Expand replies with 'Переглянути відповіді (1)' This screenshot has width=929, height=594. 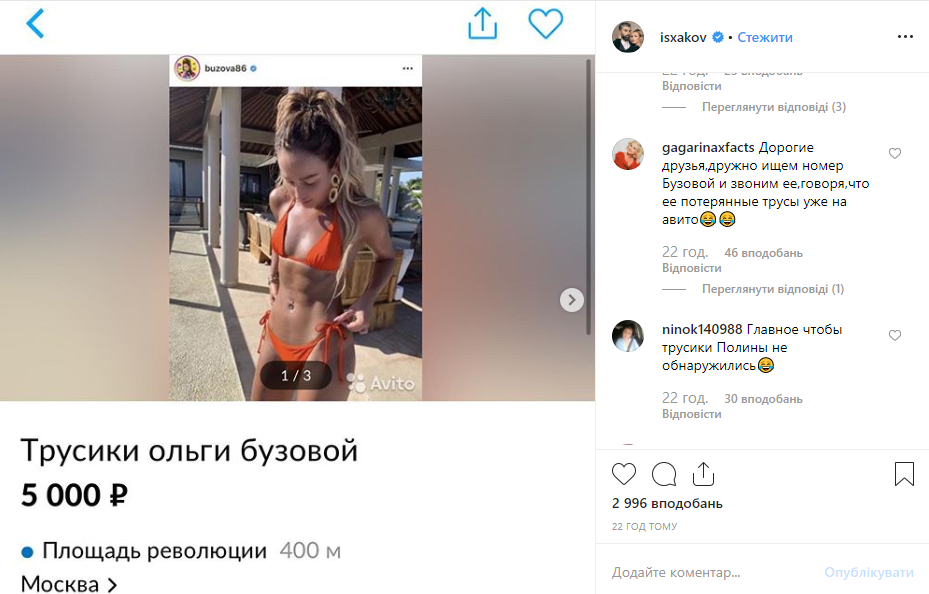(773, 289)
